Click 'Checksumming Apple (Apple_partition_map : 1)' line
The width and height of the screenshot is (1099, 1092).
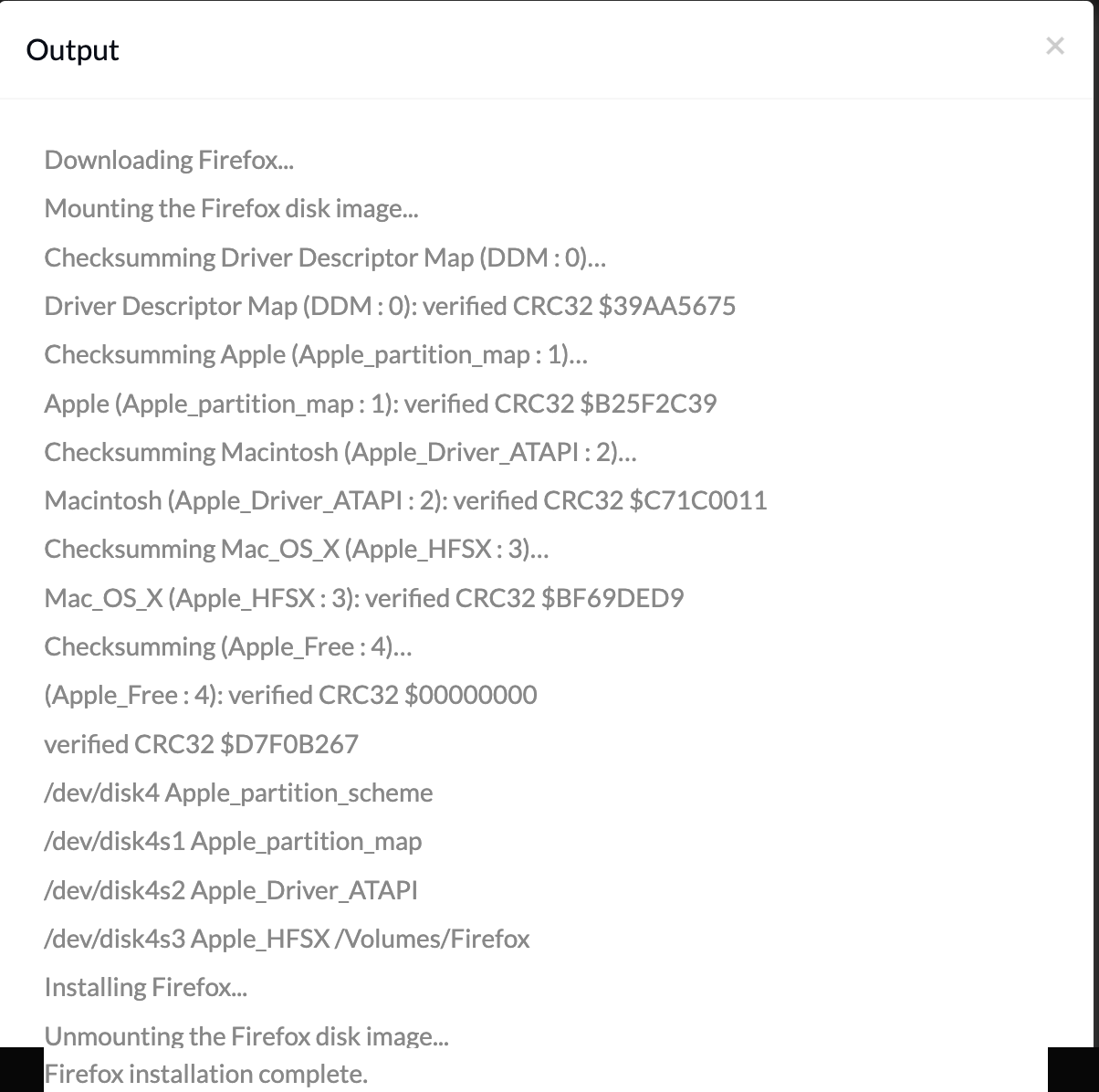point(316,354)
